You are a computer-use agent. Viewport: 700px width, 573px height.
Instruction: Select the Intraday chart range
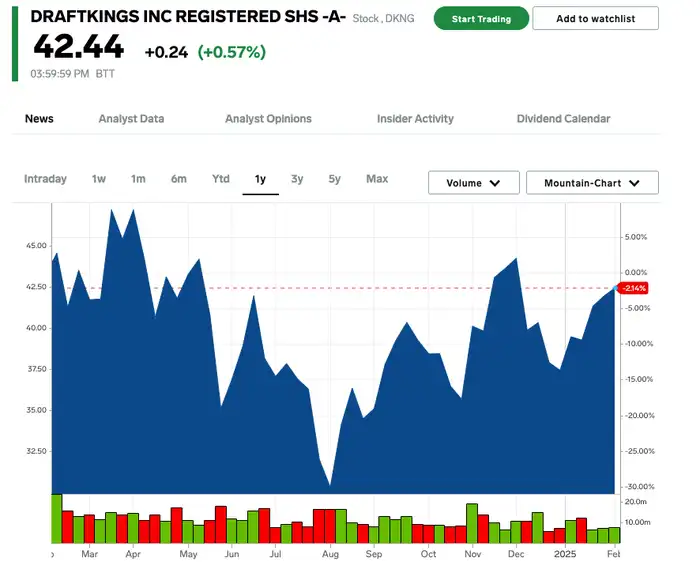click(x=45, y=179)
